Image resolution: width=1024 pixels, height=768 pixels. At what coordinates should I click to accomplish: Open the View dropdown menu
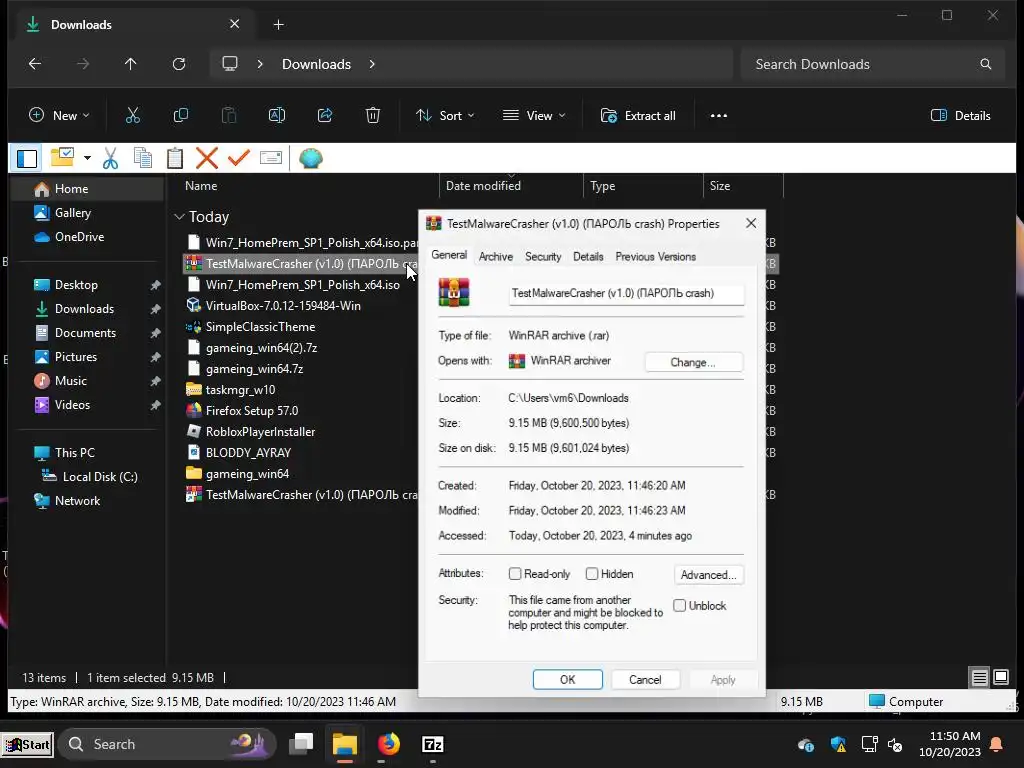pos(534,116)
